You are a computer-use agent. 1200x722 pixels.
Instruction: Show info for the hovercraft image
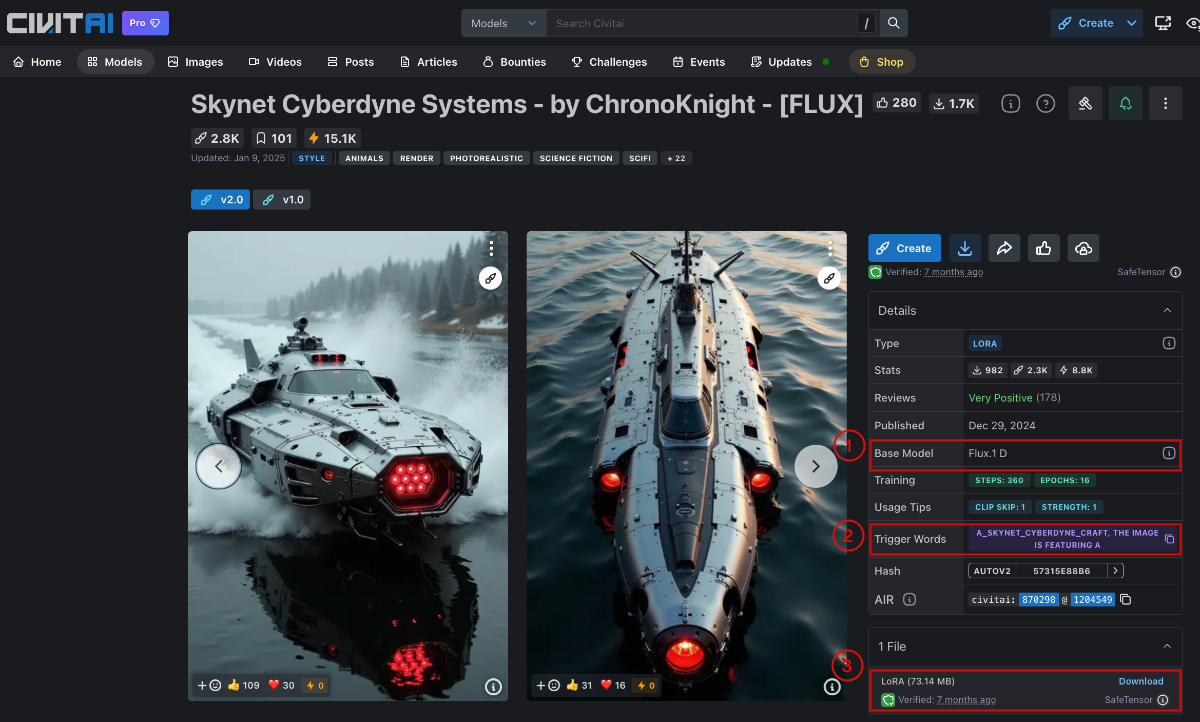(493, 686)
